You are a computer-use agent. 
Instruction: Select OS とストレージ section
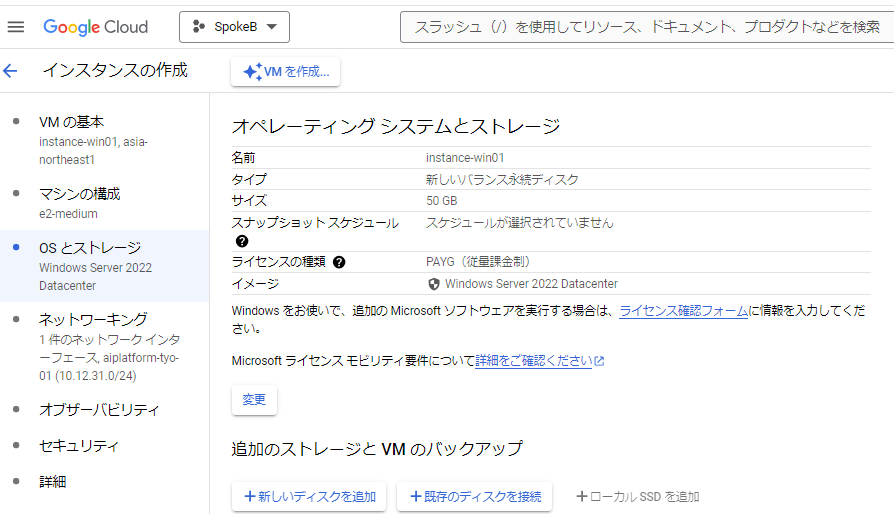90,248
